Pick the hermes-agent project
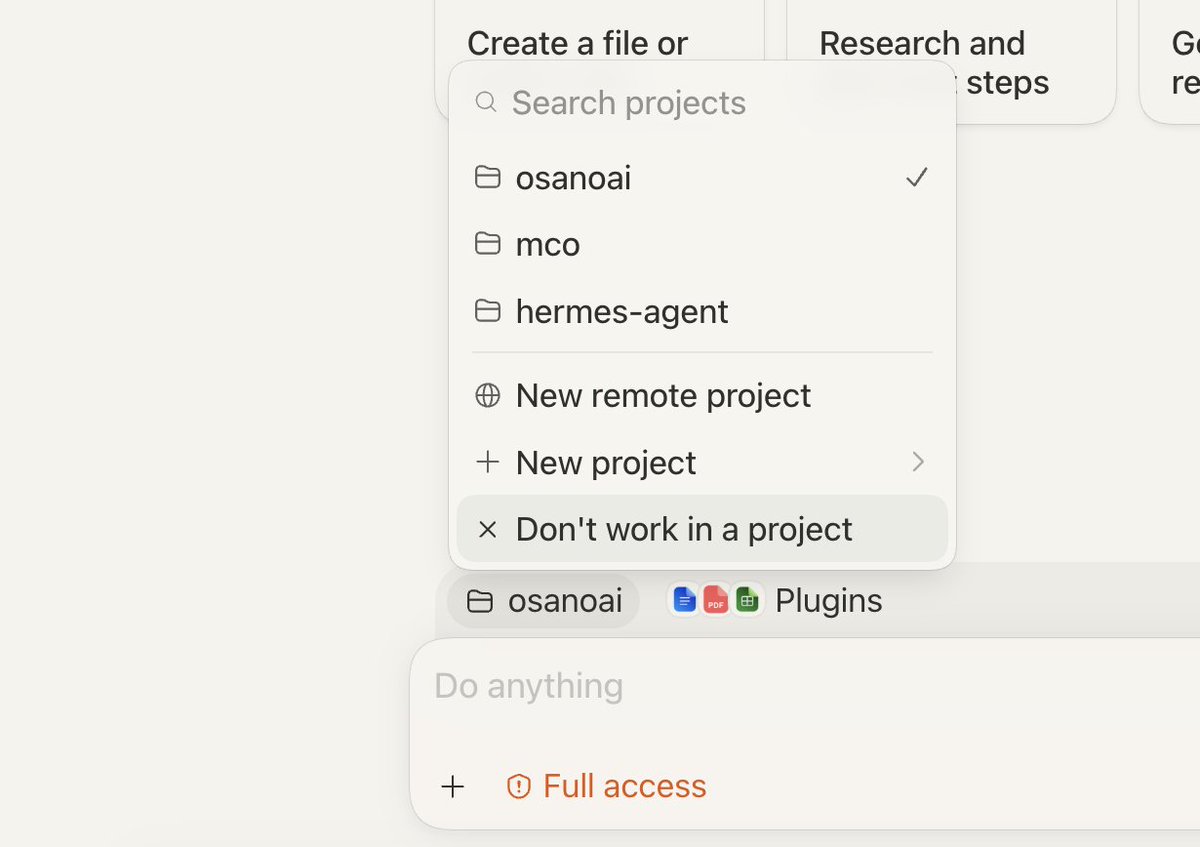Screen dimensions: 1200x847 (702, 311)
